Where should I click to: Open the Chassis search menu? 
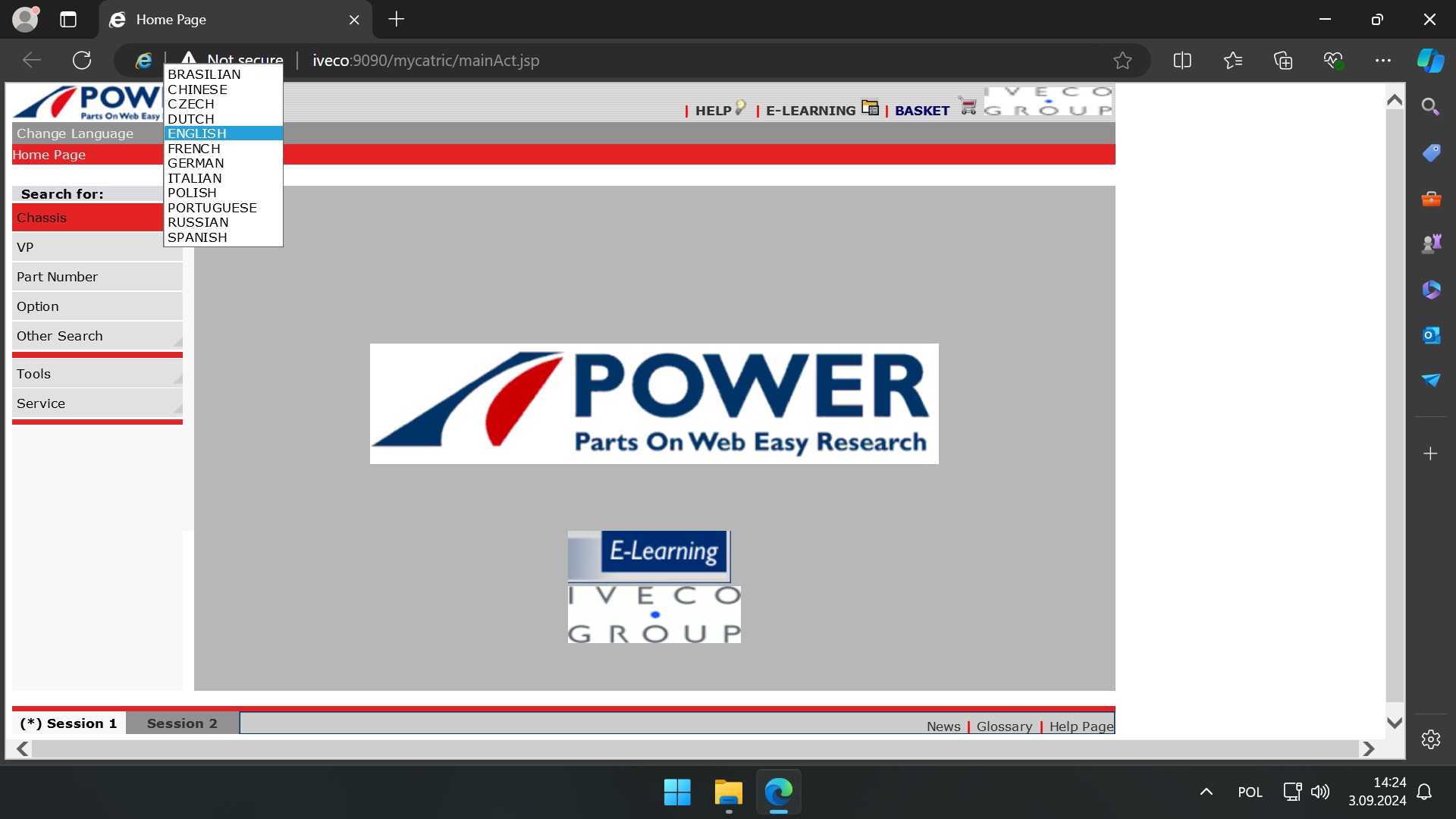point(88,218)
